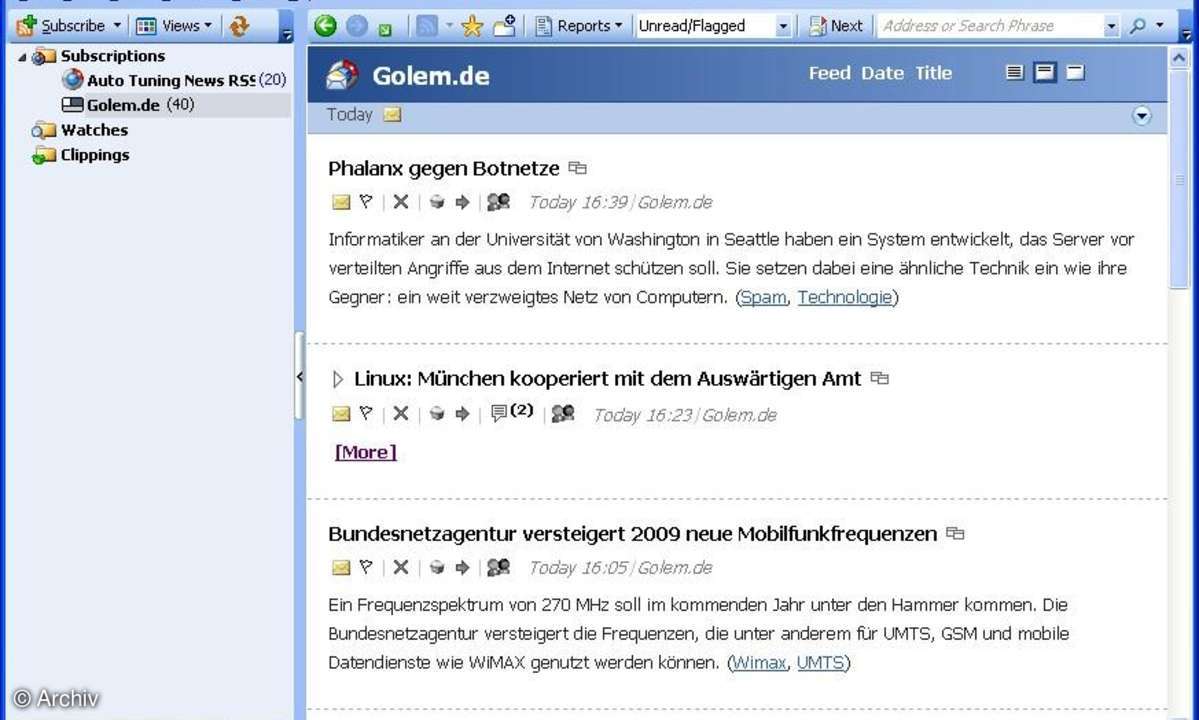Clip the Linux: München article
The width and height of the screenshot is (1199, 720).
pos(437,414)
